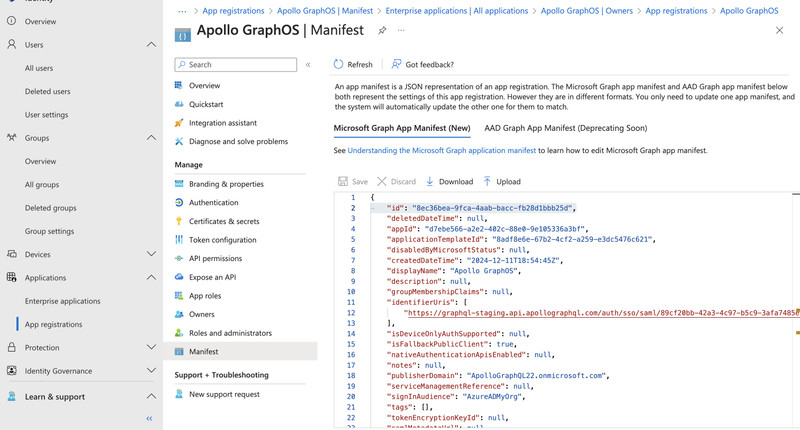Screen dimensions: 800x430
Task: Collapse the Learn & support section chevron
Action: [x=151, y=396]
